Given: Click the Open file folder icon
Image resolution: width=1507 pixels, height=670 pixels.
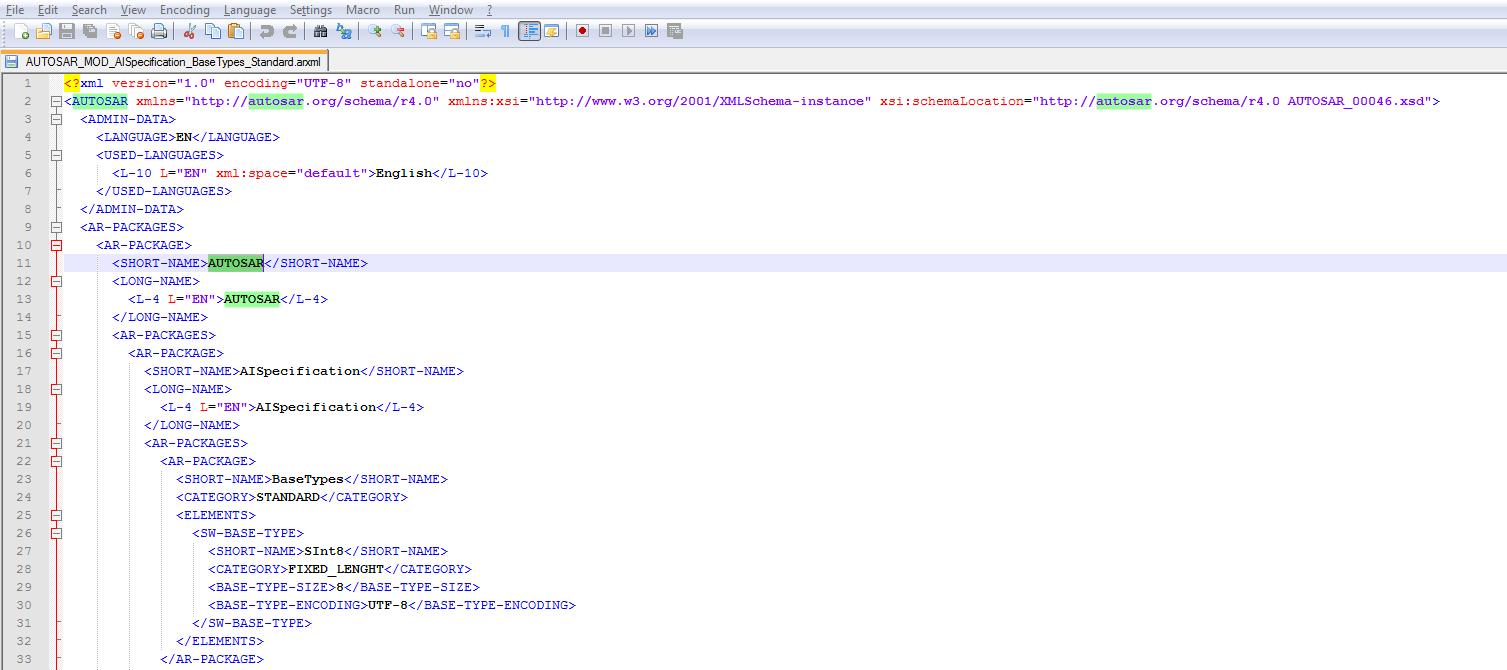Looking at the screenshot, I should tap(43, 31).
